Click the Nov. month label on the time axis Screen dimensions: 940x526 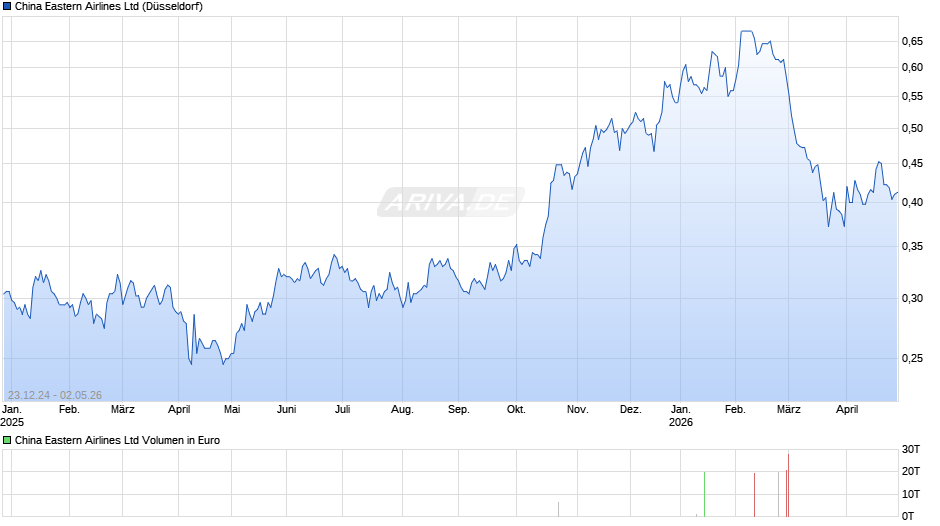(x=577, y=410)
